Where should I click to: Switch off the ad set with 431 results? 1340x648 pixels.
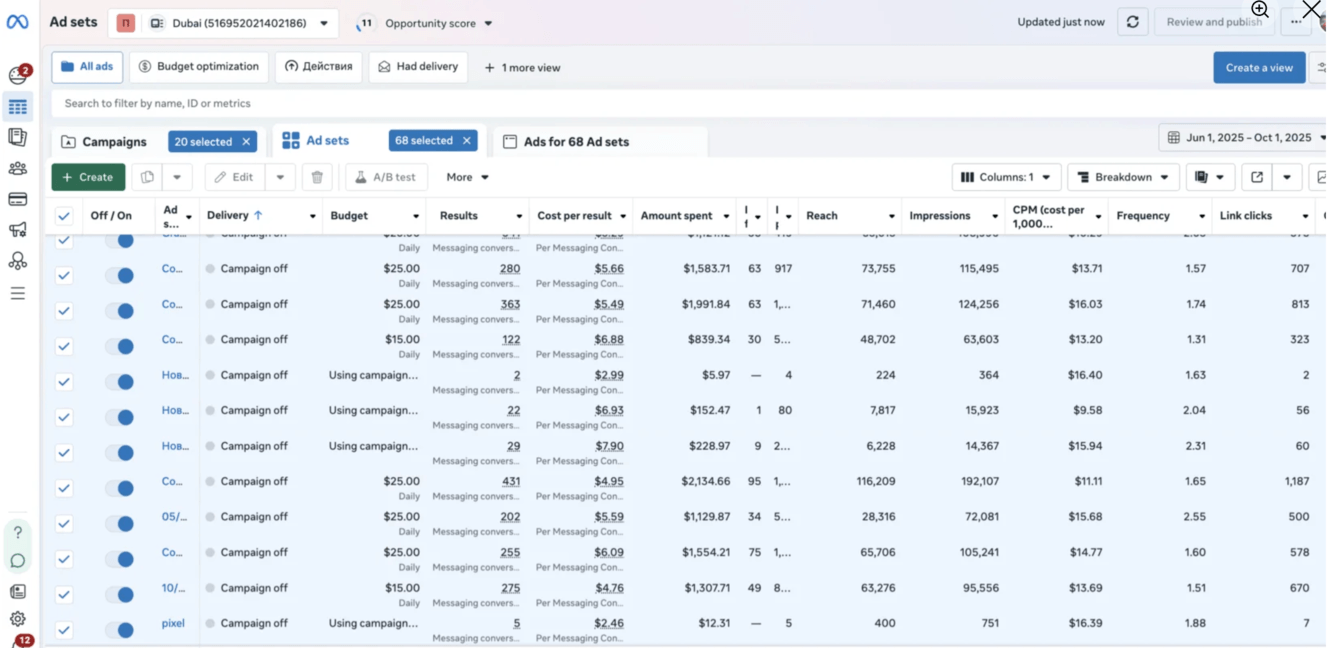tap(120, 488)
